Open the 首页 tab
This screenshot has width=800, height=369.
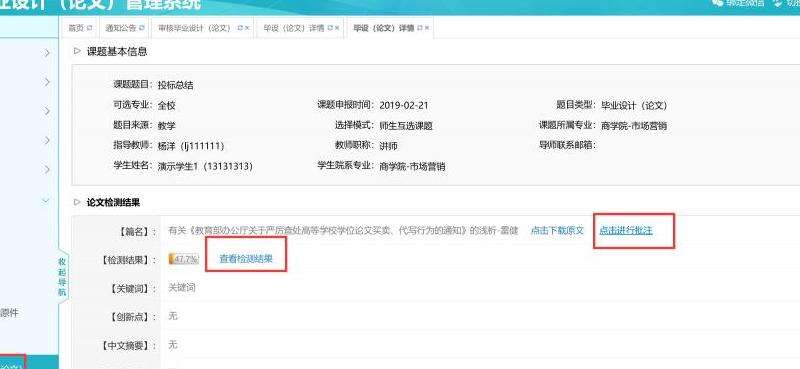(x=76, y=28)
